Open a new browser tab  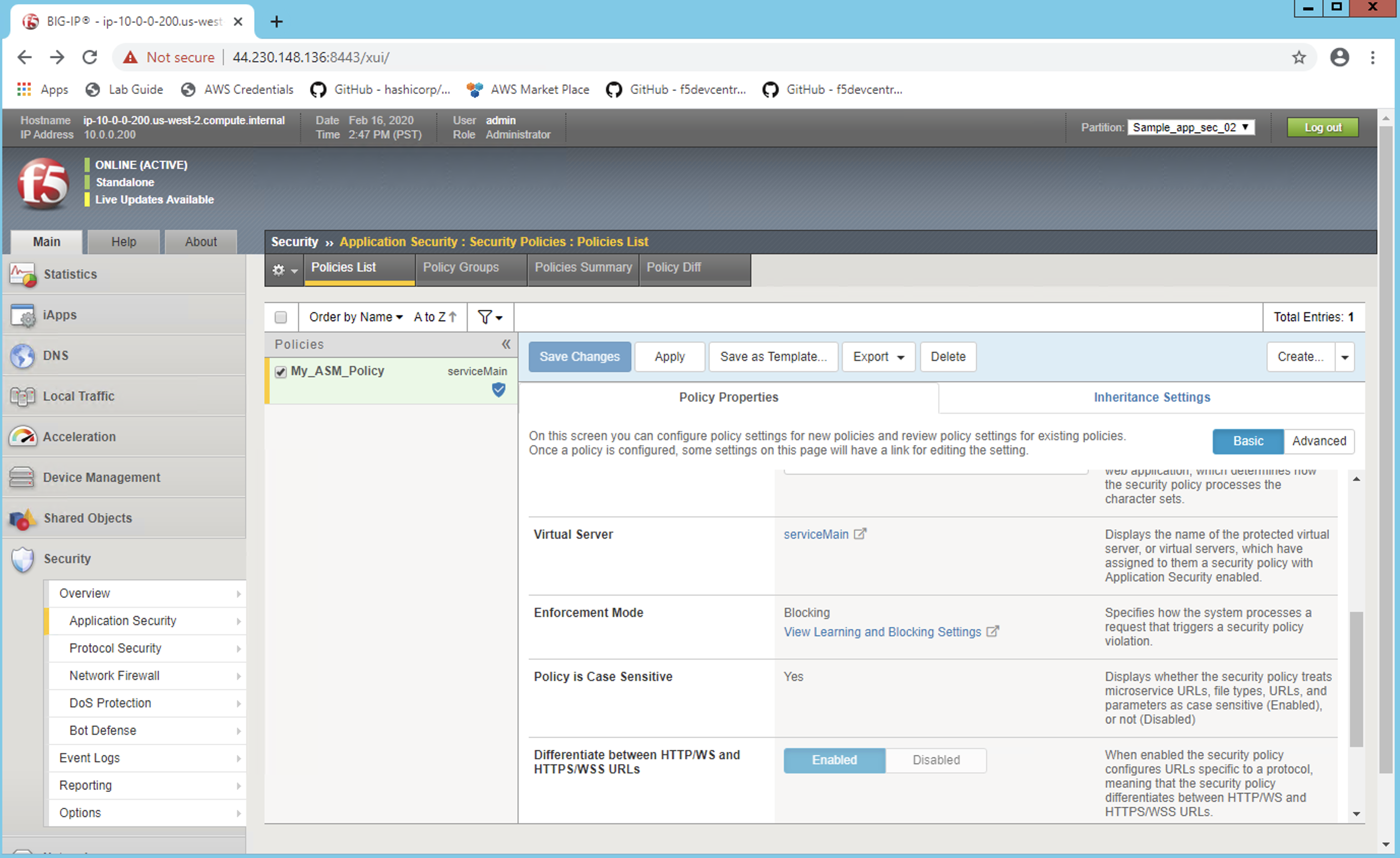277,21
